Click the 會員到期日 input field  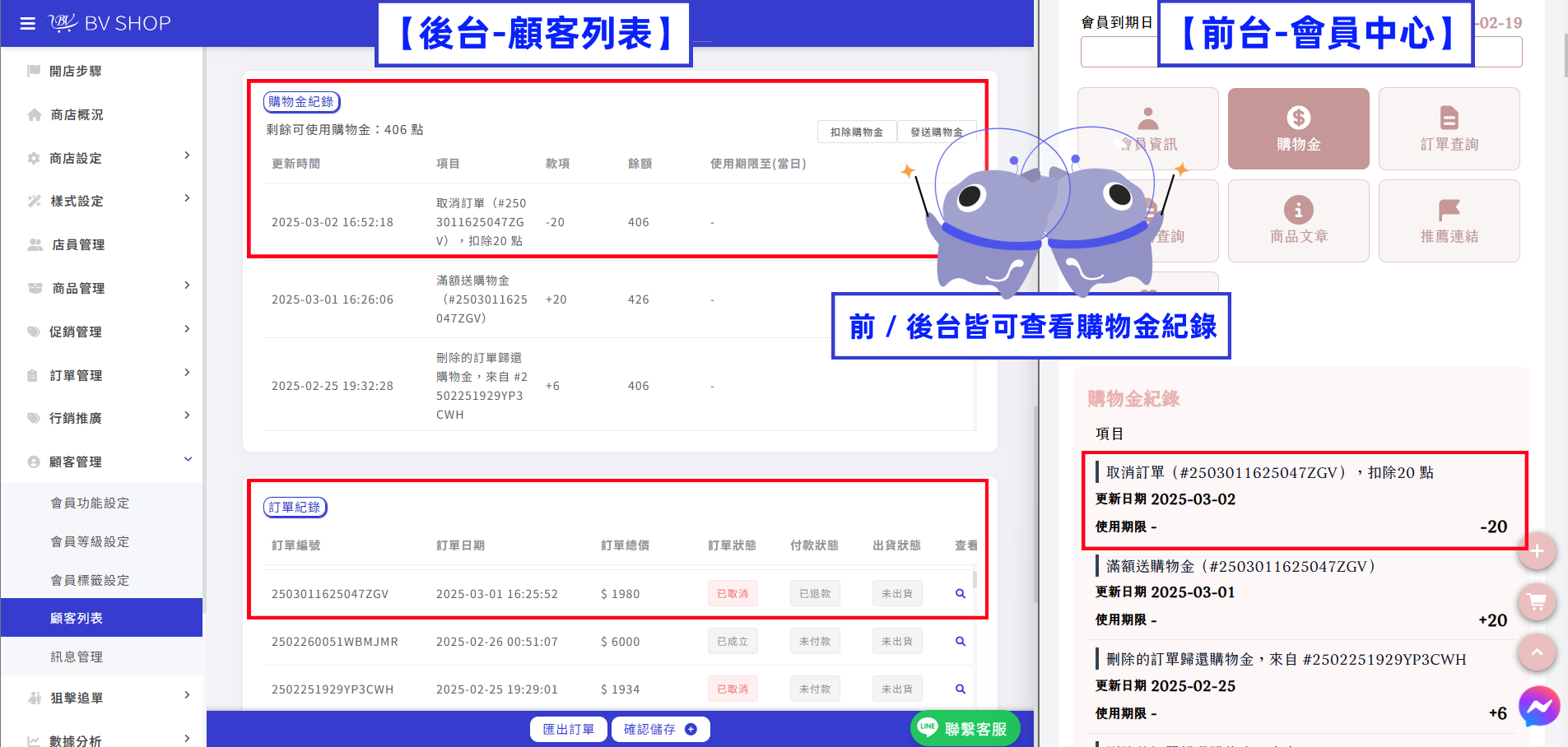click(1301, 52)
